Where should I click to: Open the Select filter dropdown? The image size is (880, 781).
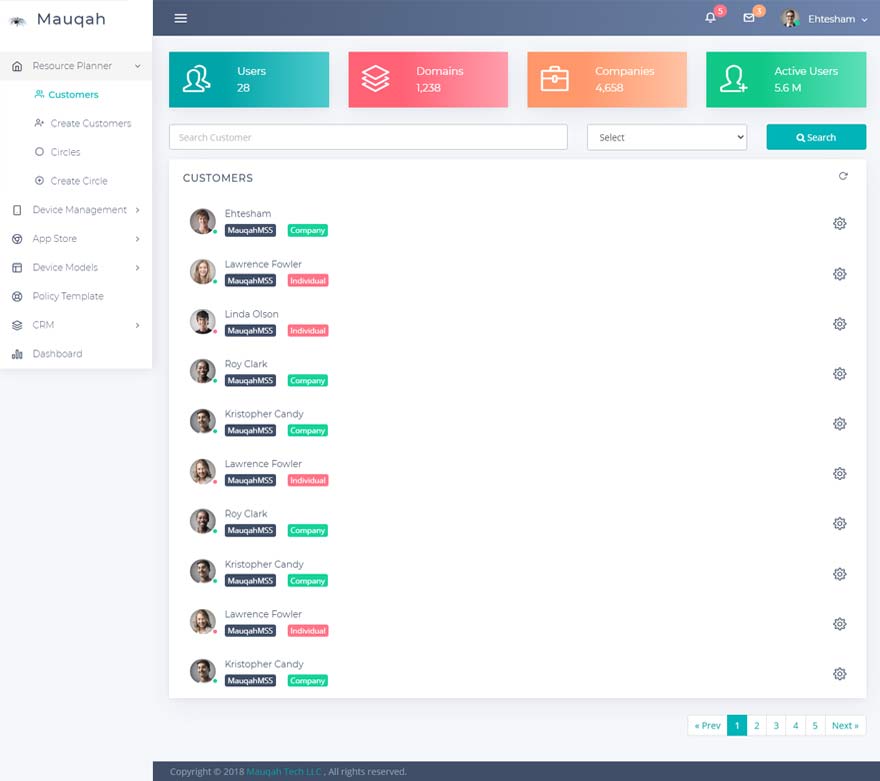pos(667,138)
